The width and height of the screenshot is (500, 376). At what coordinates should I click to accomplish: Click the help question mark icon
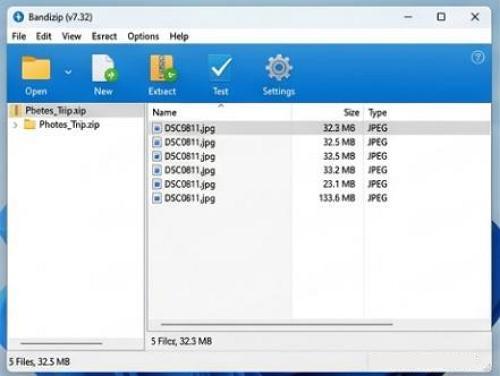coord(478,58)
